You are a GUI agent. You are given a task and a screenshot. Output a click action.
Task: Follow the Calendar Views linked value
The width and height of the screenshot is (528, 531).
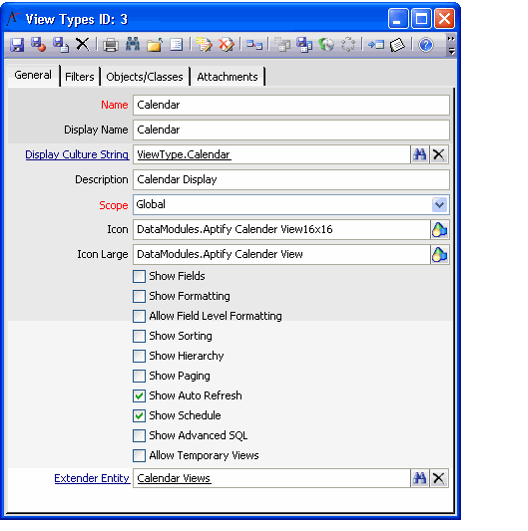tap(174, 478)
